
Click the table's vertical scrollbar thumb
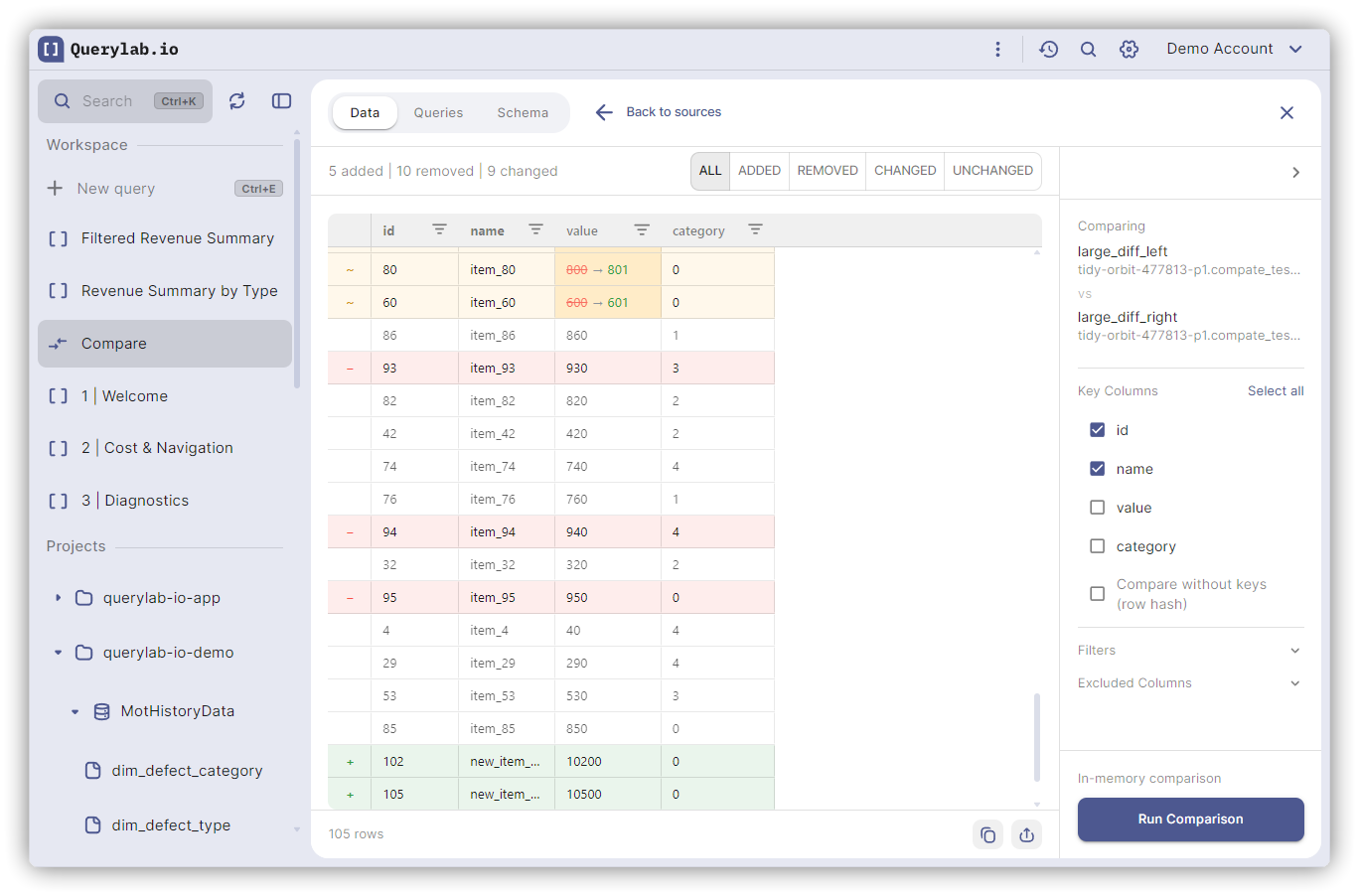click(x=1037, y=736)
